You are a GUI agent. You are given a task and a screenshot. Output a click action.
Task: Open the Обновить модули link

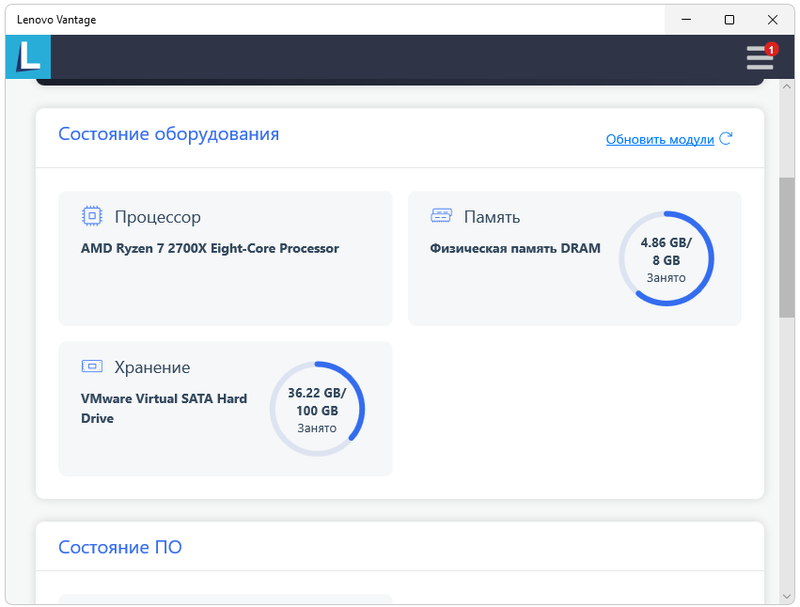click(x=659, y=140)
